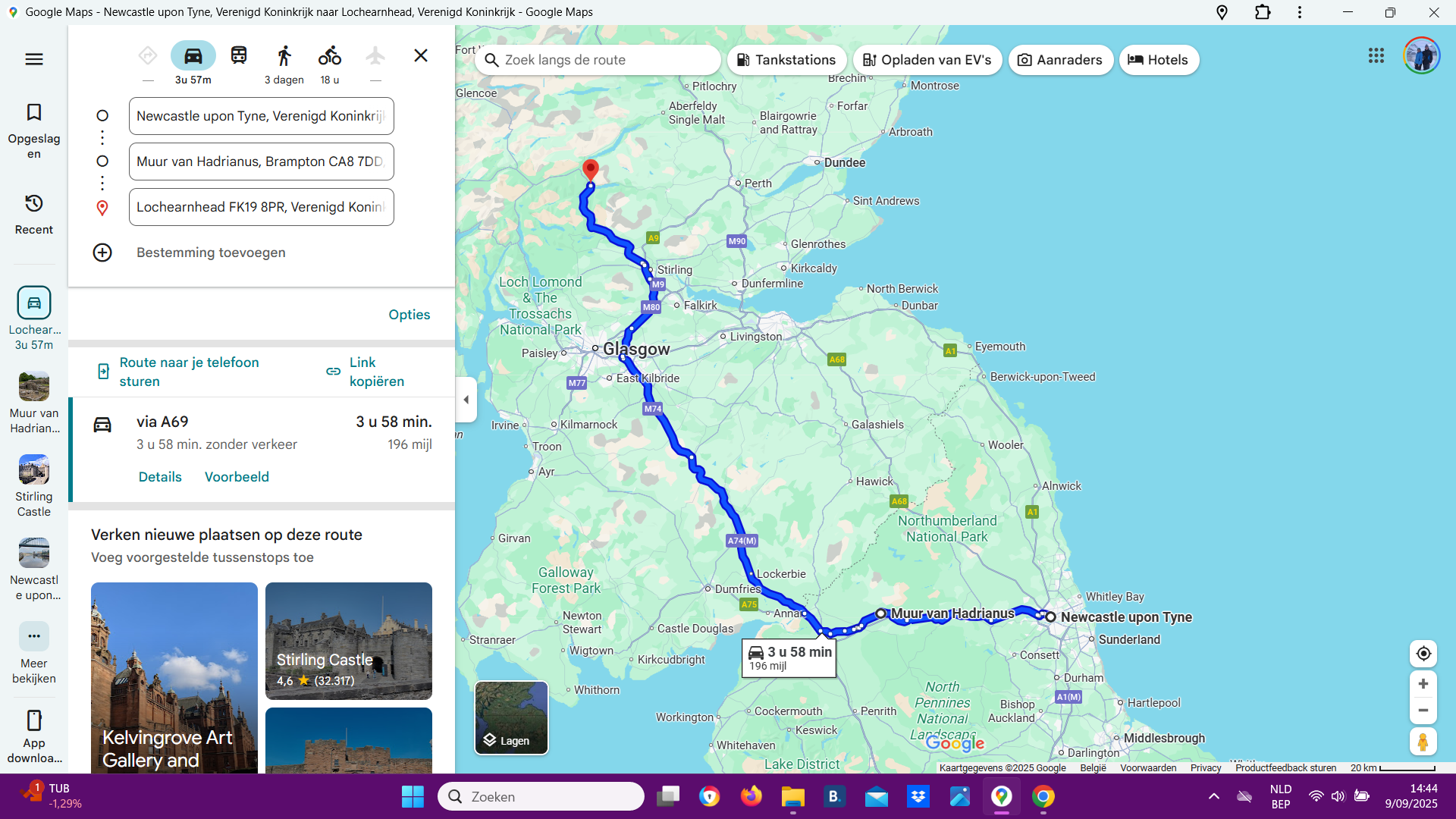Select the driving travel mode icon

[193, 56]
